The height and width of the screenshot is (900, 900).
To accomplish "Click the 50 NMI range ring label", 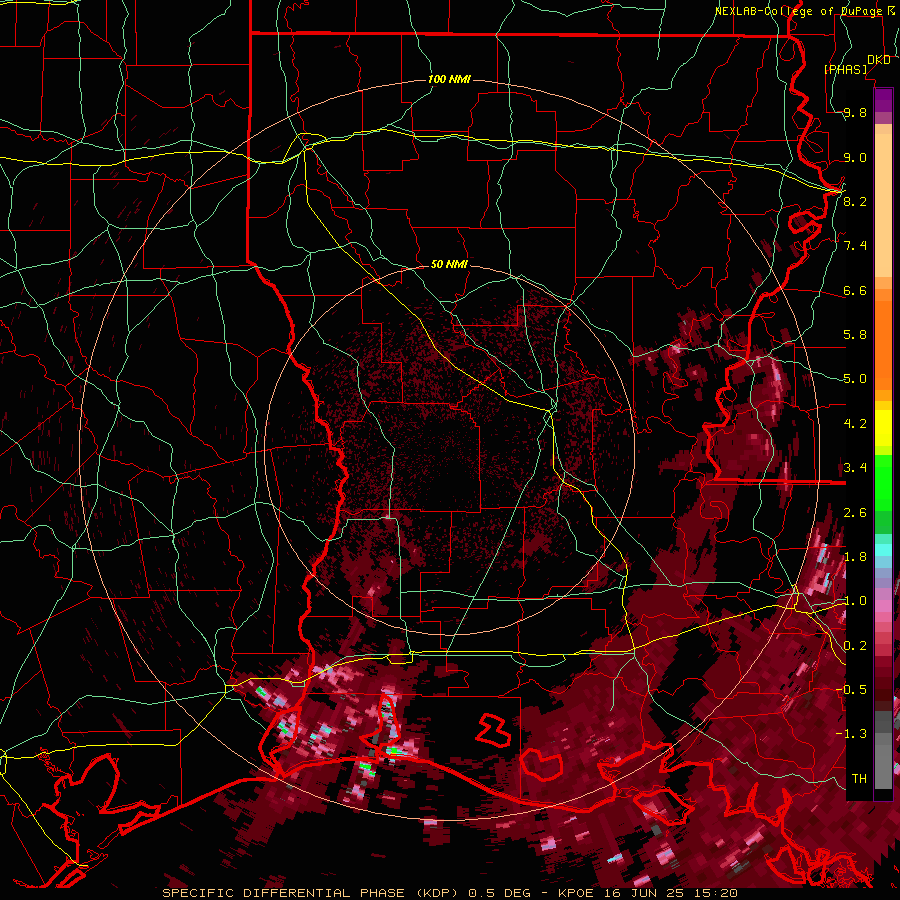I will 449,264.
